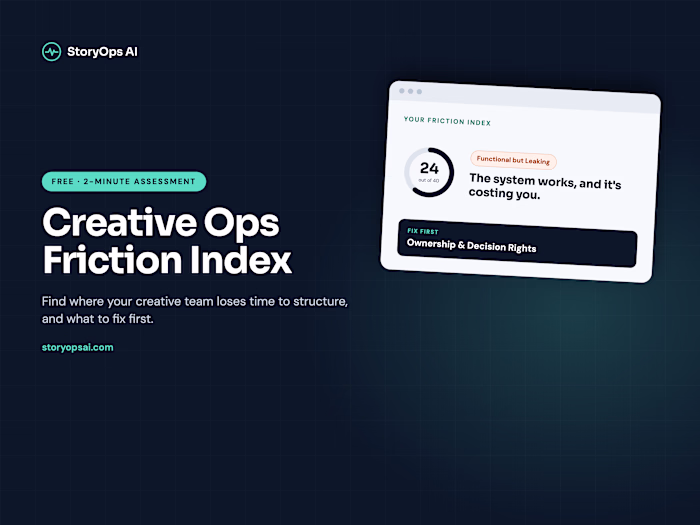Click the Ownership & Decision Rights text
The height and width of the screenshot is (525, 700).
pyautogui.click(x=471, y=245)
